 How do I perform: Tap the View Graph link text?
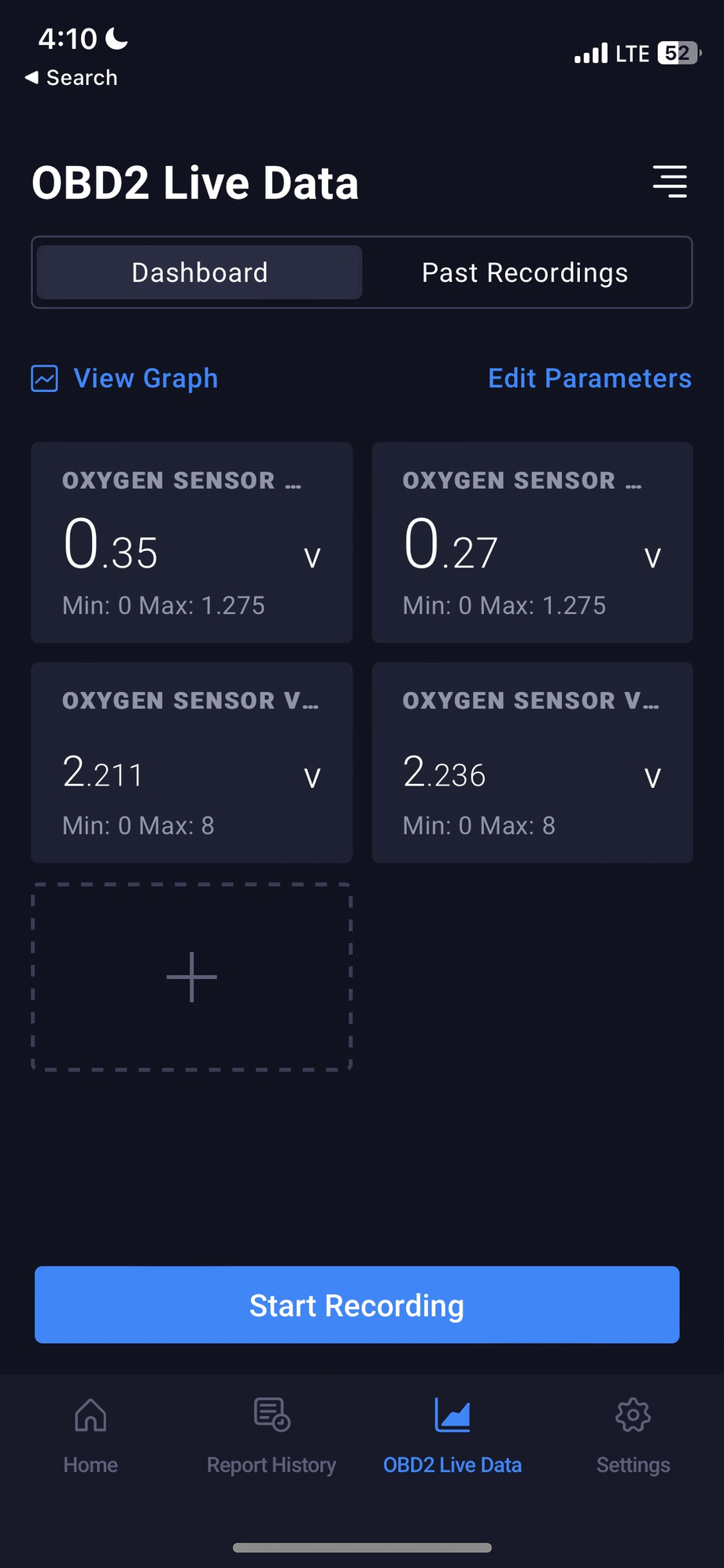[x=146, y=379]
